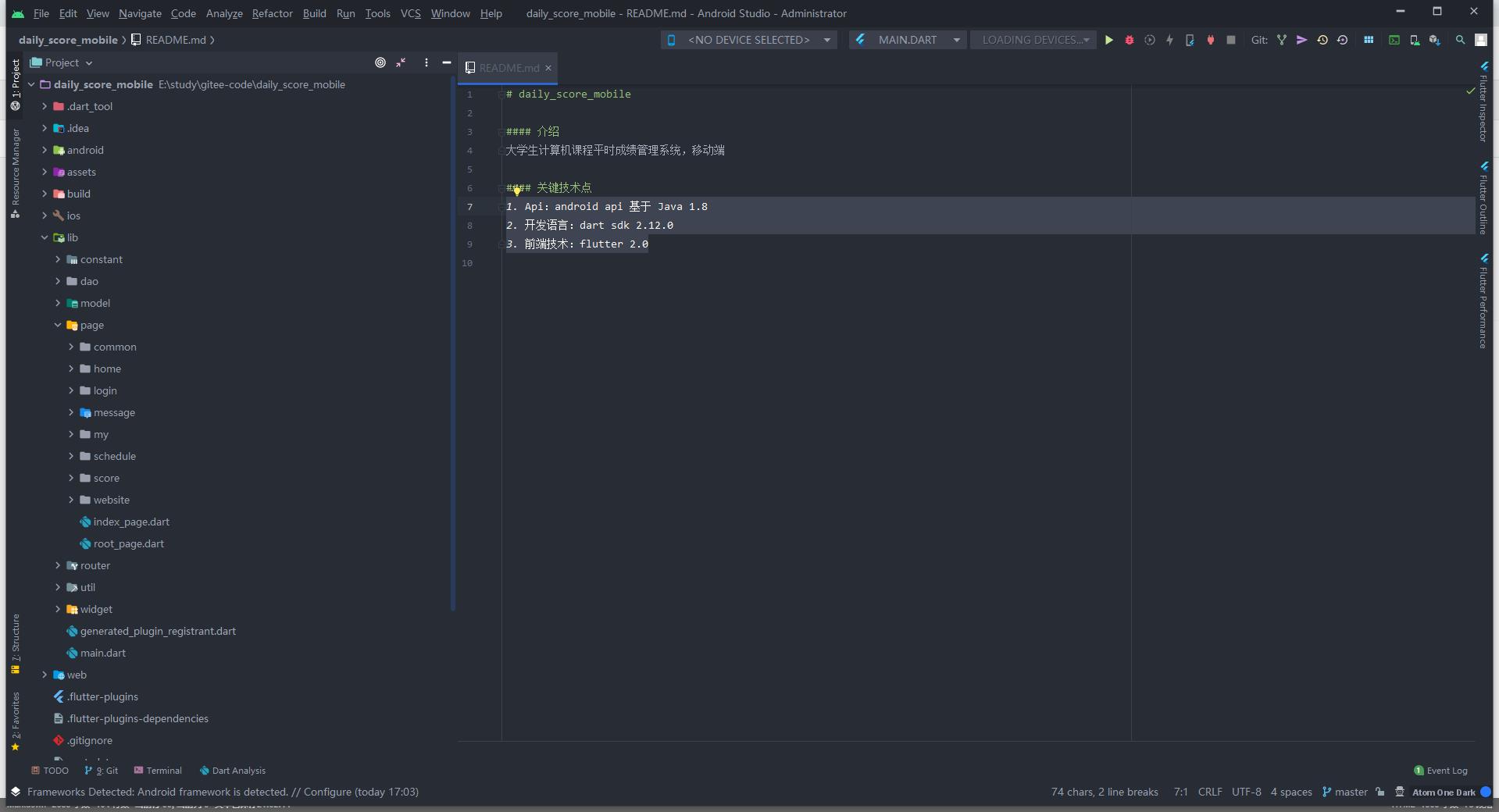Open the VCS menu
The width and height of the screenshot is (1499, 812).
[x=410, y=13]
